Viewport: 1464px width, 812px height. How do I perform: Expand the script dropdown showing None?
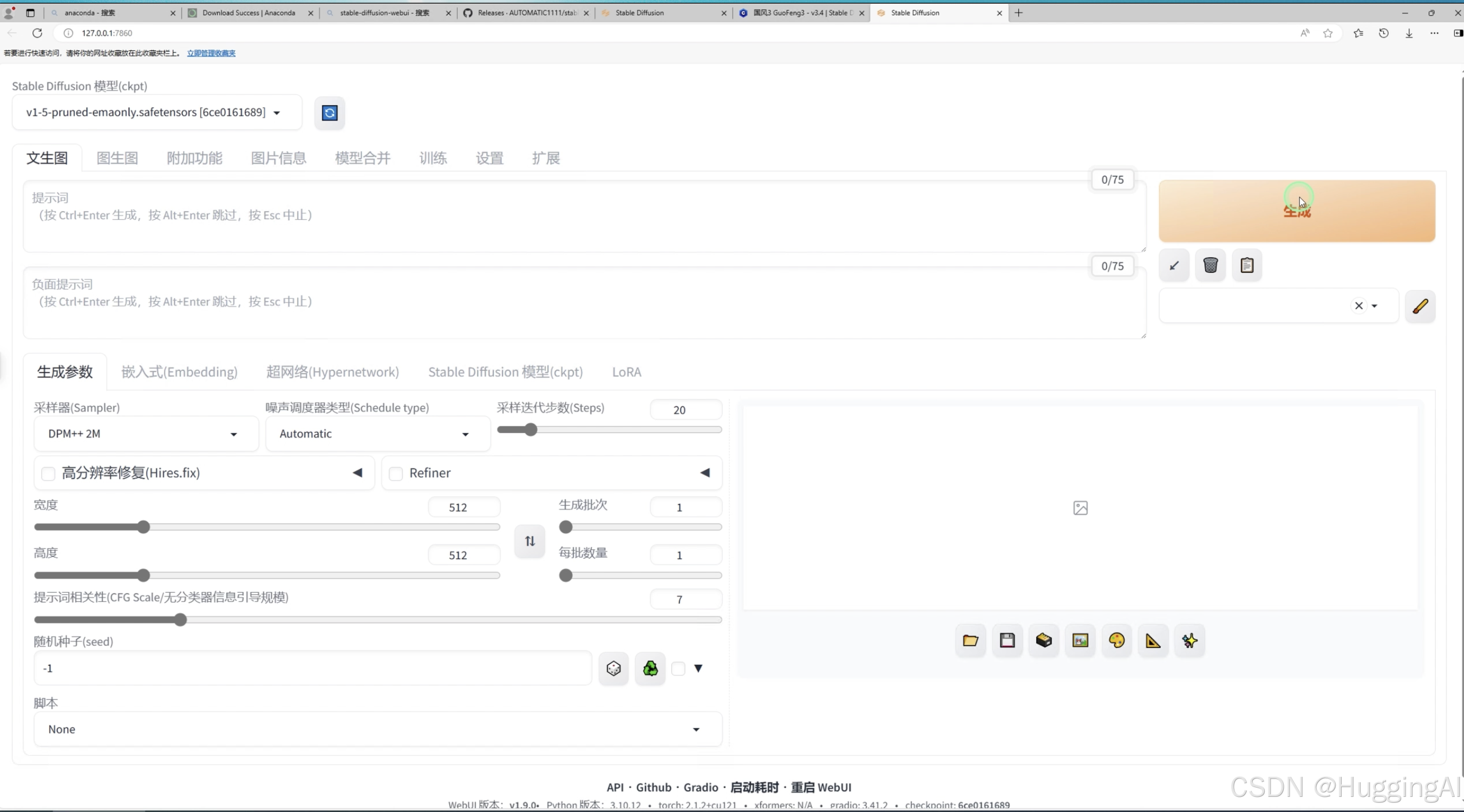377,729
